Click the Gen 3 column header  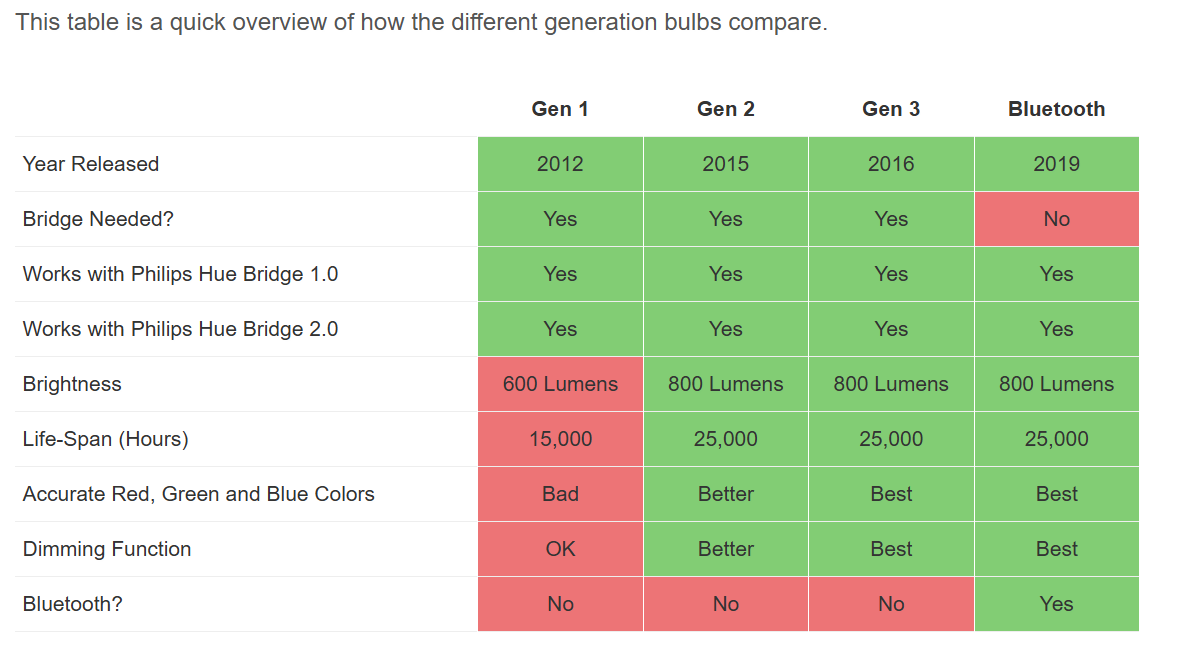tap(891, 109)
